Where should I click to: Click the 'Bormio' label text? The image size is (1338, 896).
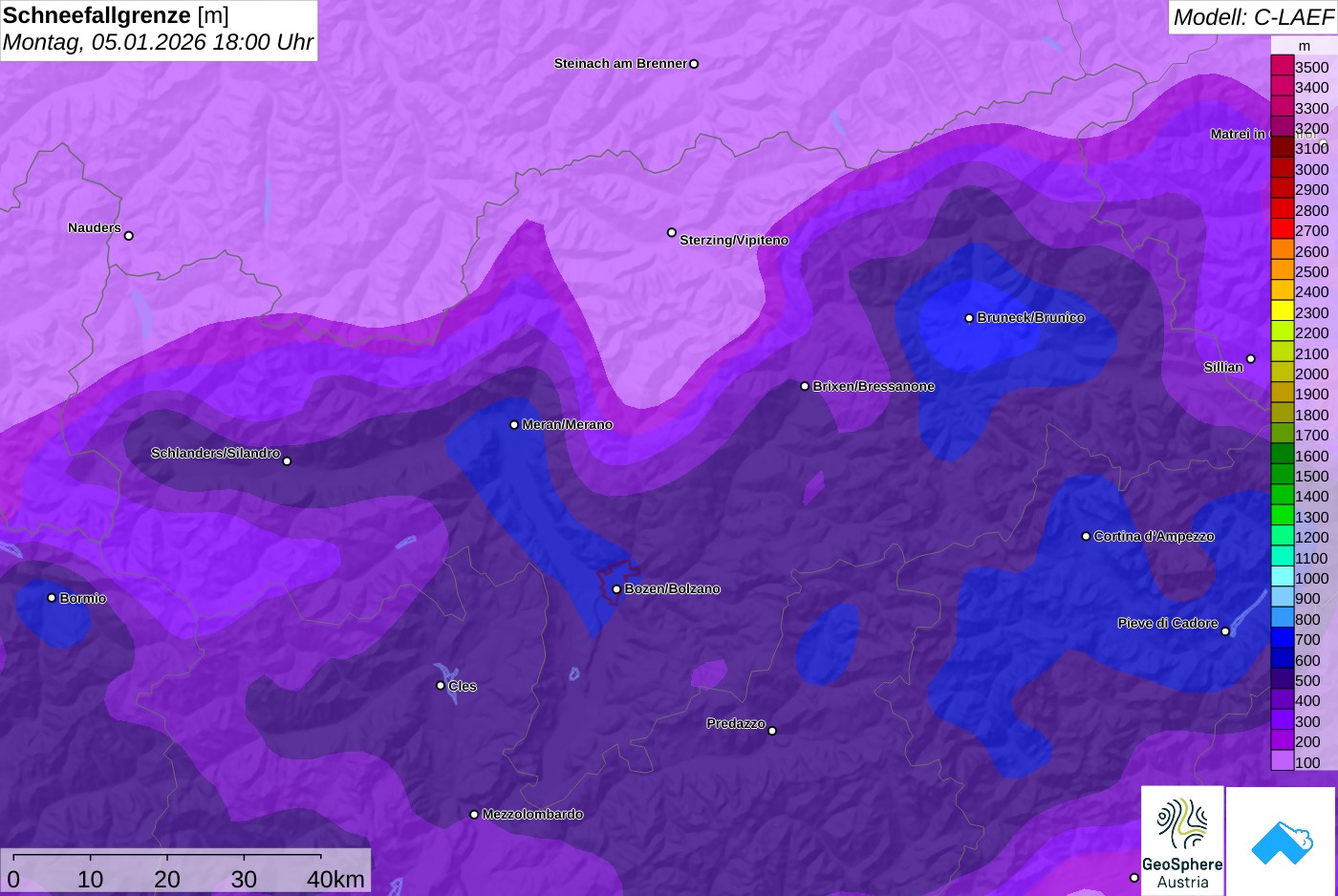[x=82, y=598]
